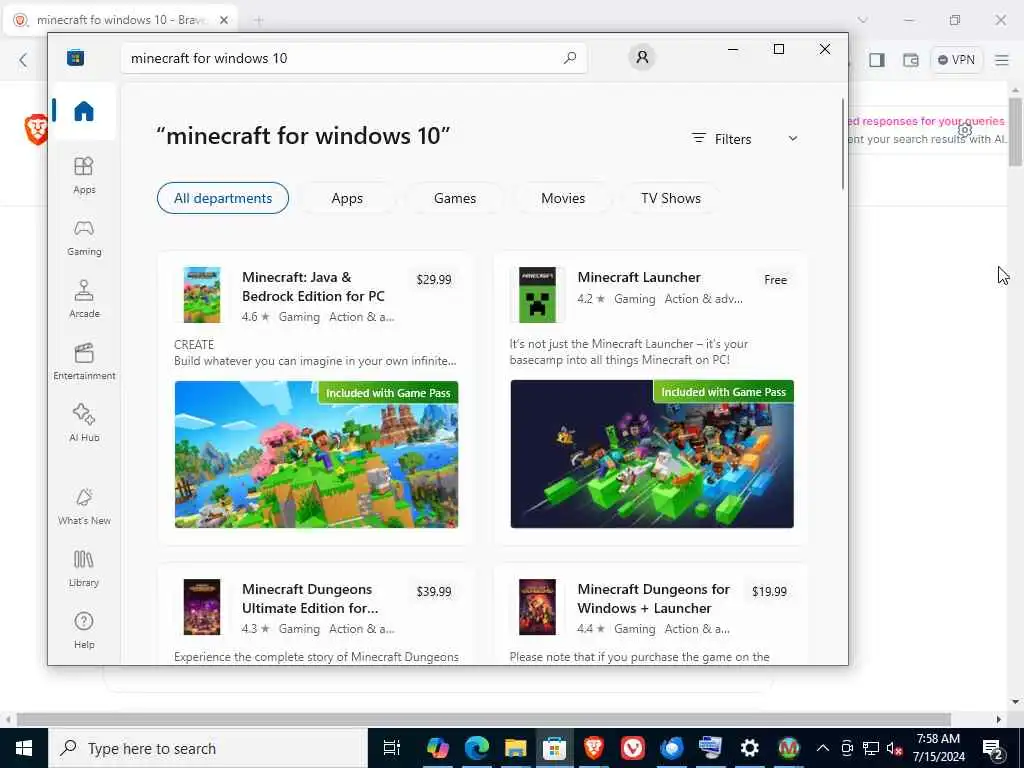Expand the Filters dropdown

click(x=744, y=138)
